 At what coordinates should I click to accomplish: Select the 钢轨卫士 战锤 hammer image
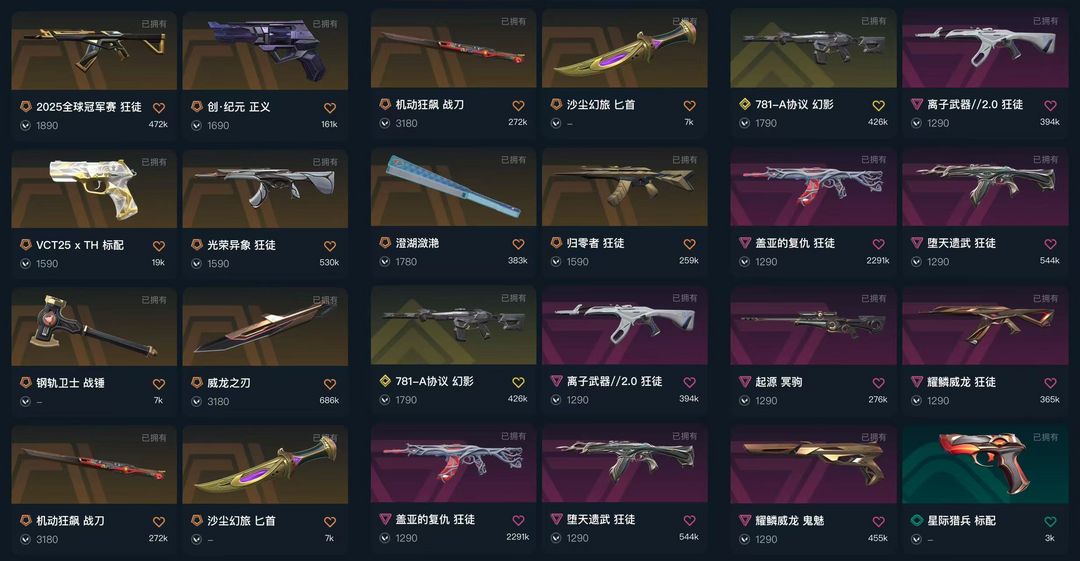point(94,327)
